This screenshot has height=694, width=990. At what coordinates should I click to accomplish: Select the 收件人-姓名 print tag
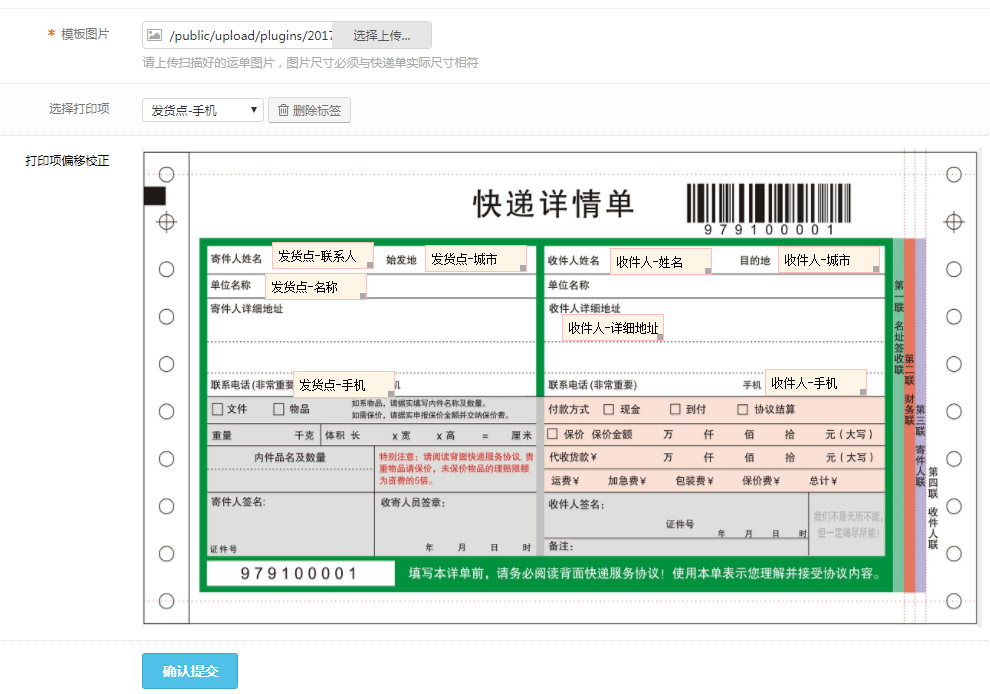pos(660,262)
